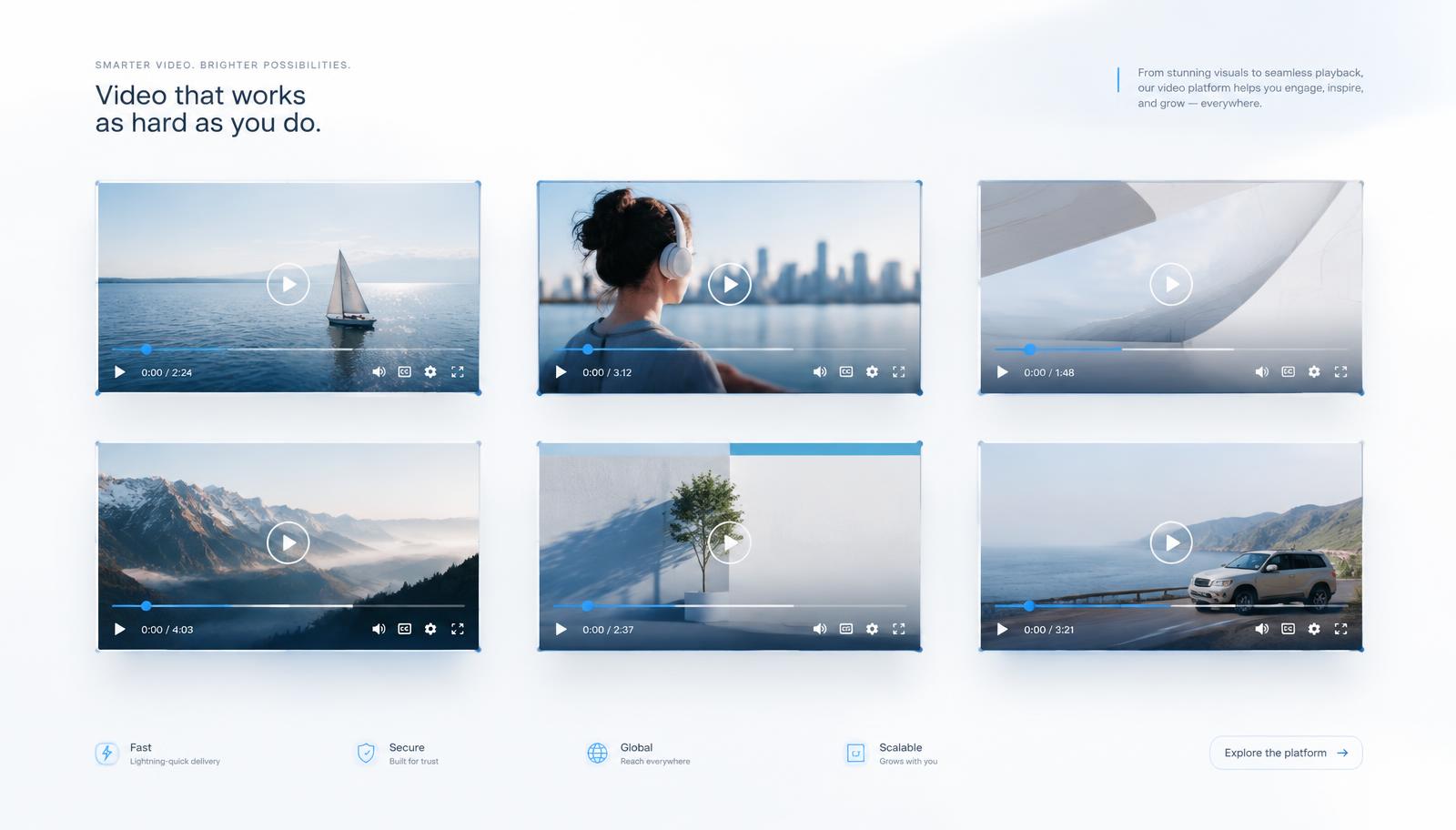
Task: Click the '0:00 / 2:37' time display
Action: click(608, 630)
